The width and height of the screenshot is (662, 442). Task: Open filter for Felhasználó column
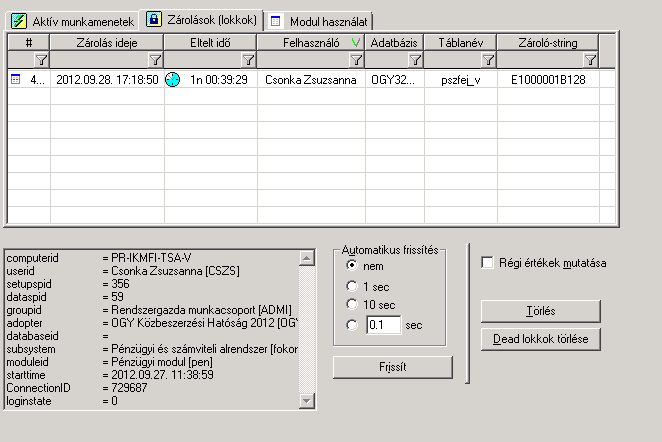(356, 60)
